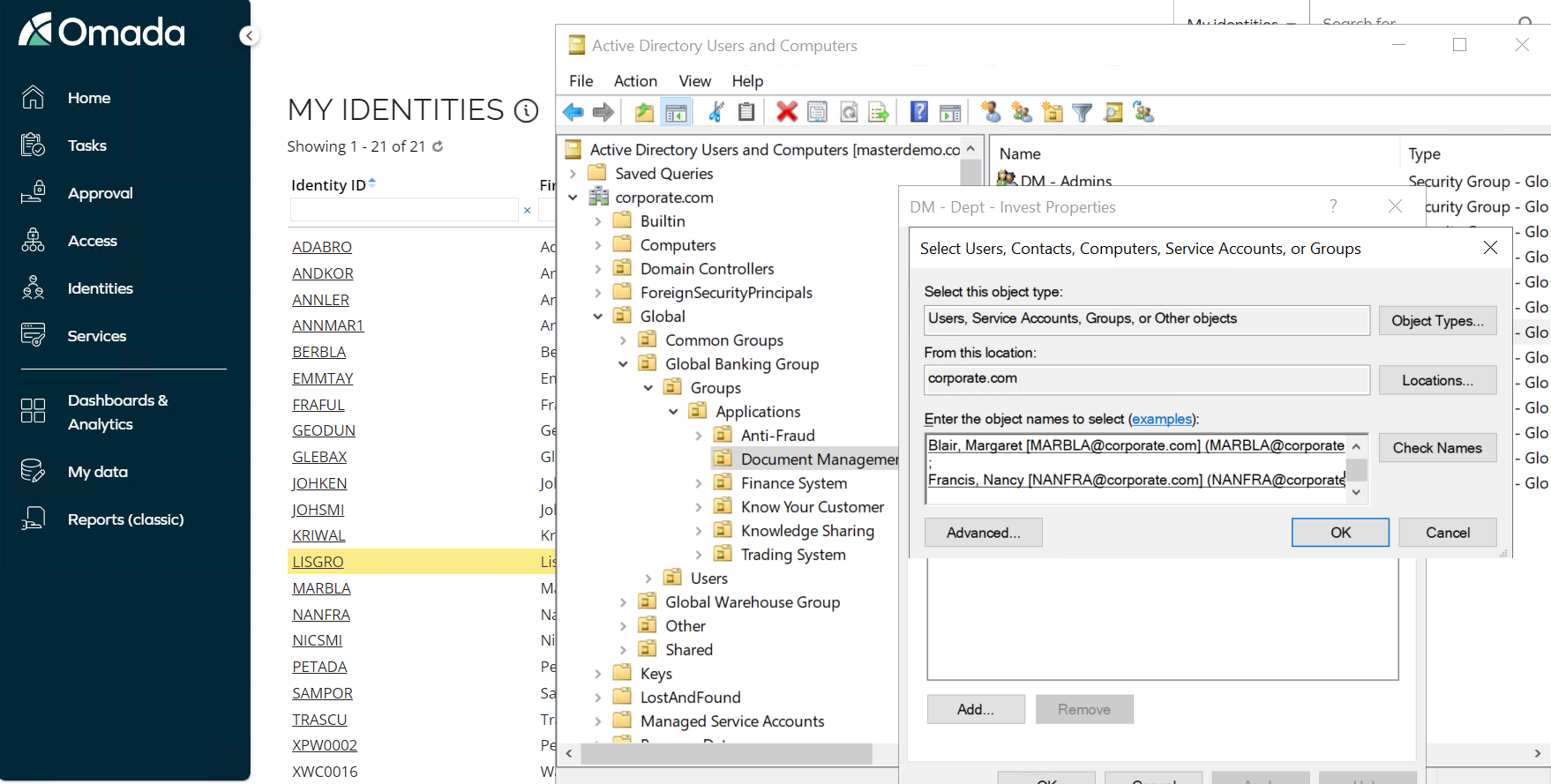Click the Object Types... button
The image size is (1551, 784).
click(1438, 321)
